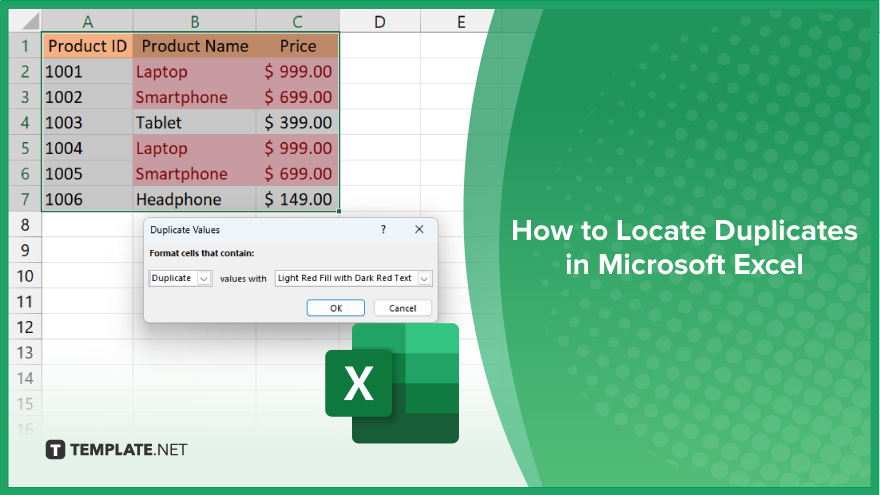880x495 pixels.
Task: Close the Duplicate Values dialog
Action: pyautogui.click(x=419, y=230)
